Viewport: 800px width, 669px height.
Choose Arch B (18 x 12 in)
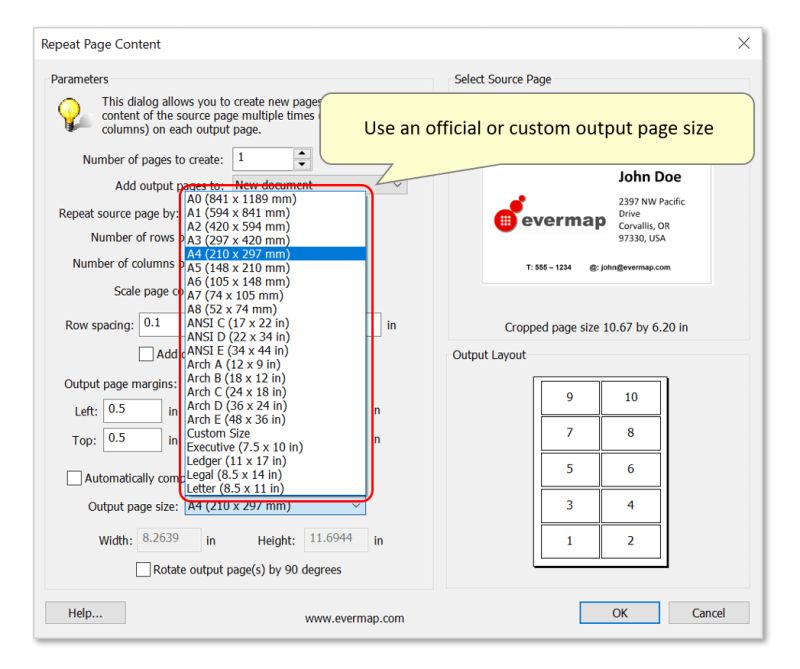point(276,378)
